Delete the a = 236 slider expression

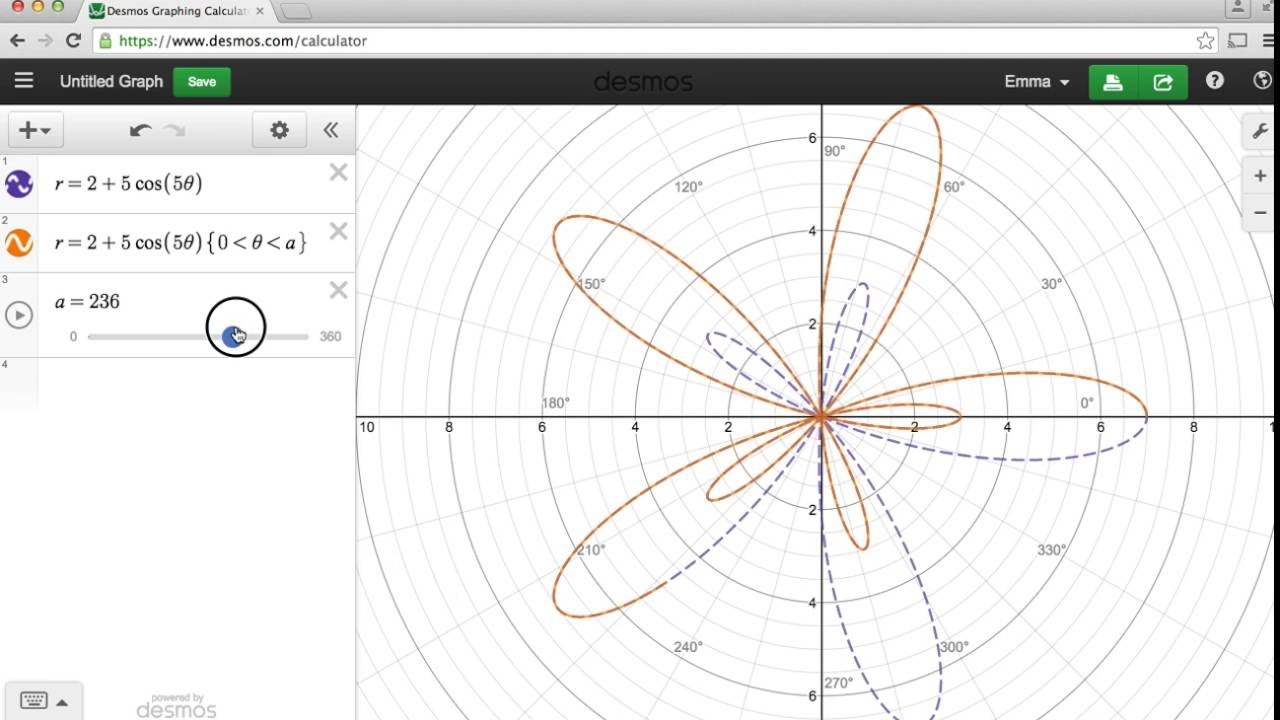[338, 290]
